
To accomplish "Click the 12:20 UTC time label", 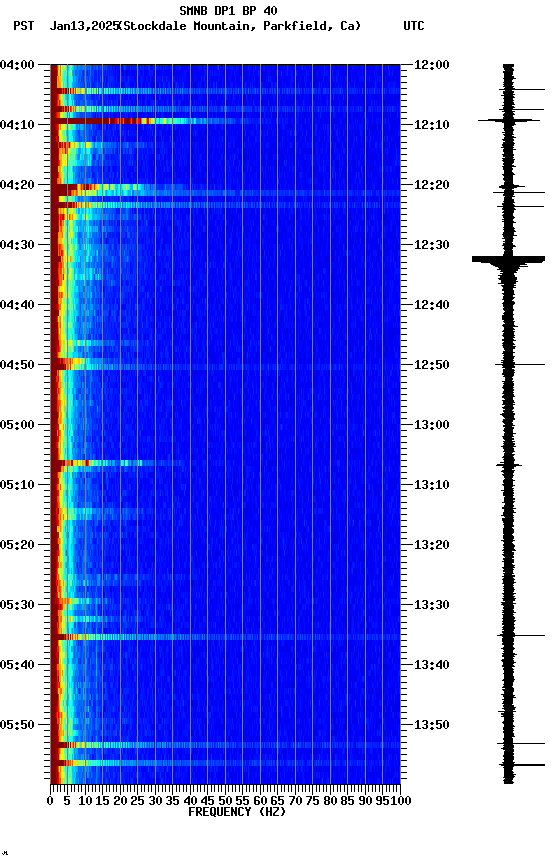I will point(432,185).
